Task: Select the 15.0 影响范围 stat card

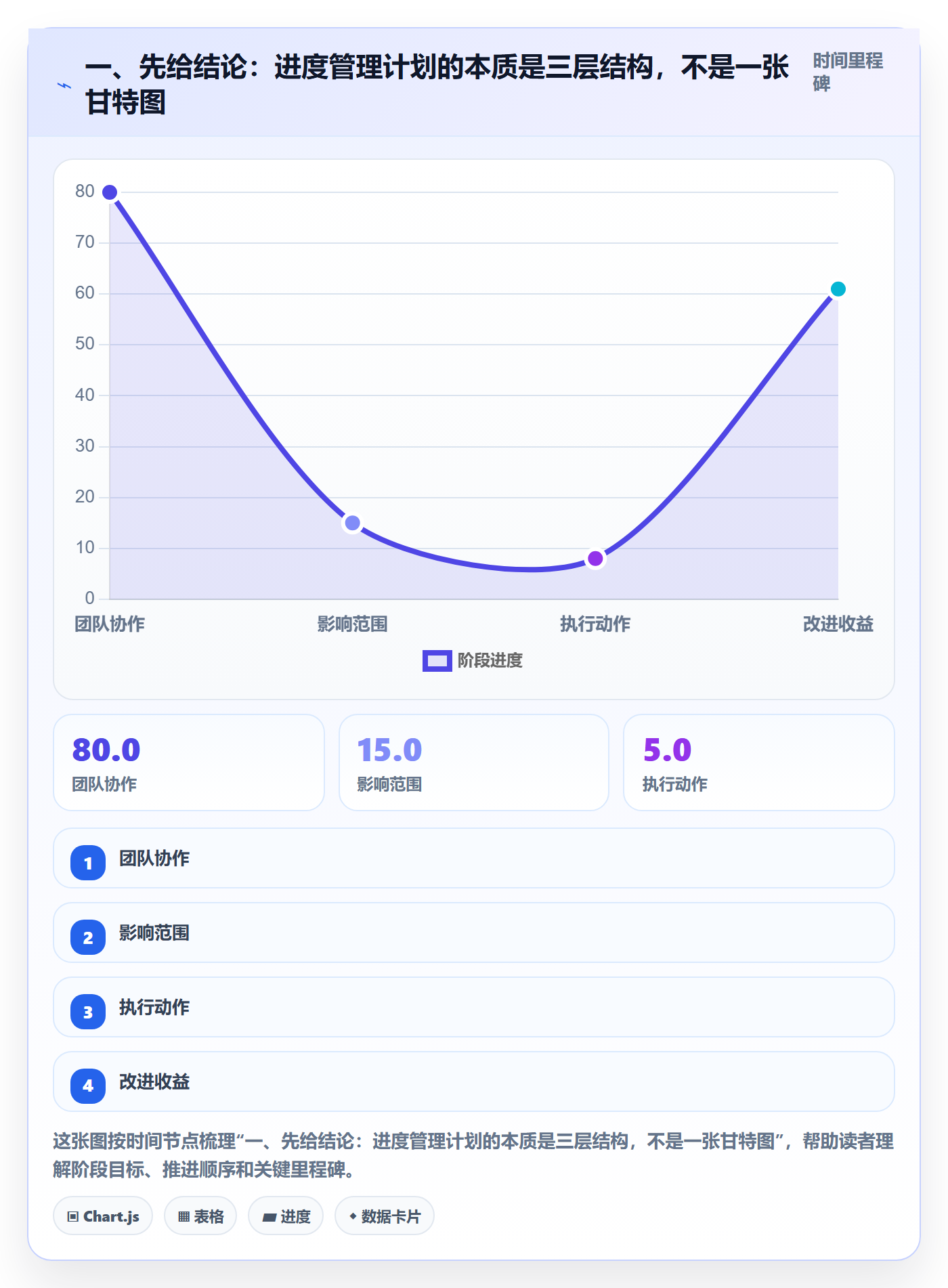Action: click(474, 763)
